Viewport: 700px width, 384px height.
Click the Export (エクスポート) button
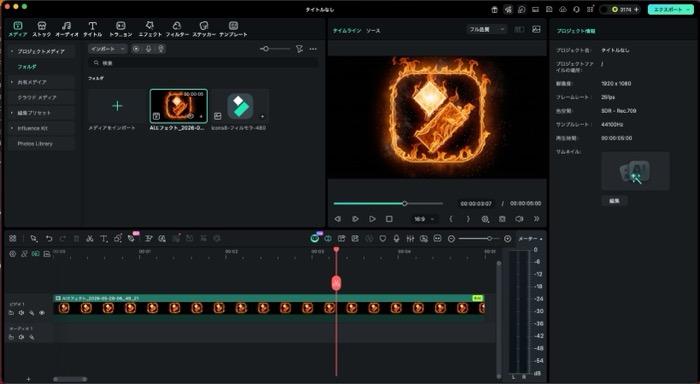[671, 9]
